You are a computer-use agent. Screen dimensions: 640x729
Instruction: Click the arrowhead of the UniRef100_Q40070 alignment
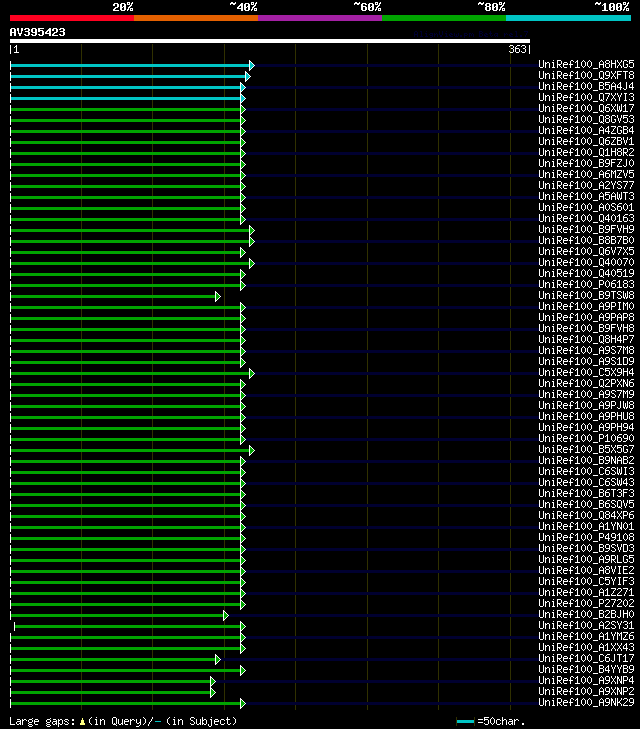[251, 264]
